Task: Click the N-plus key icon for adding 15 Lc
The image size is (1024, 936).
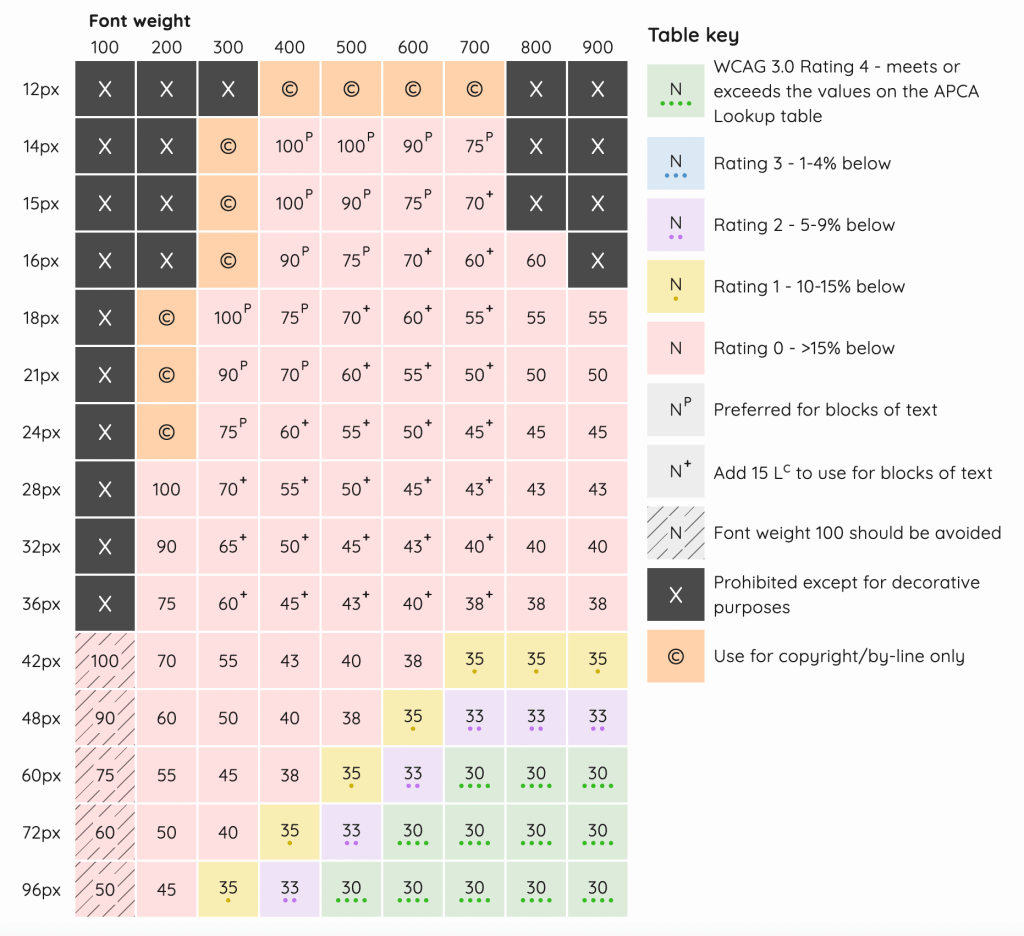Action: pyautogui.click(x=676, y=472)
